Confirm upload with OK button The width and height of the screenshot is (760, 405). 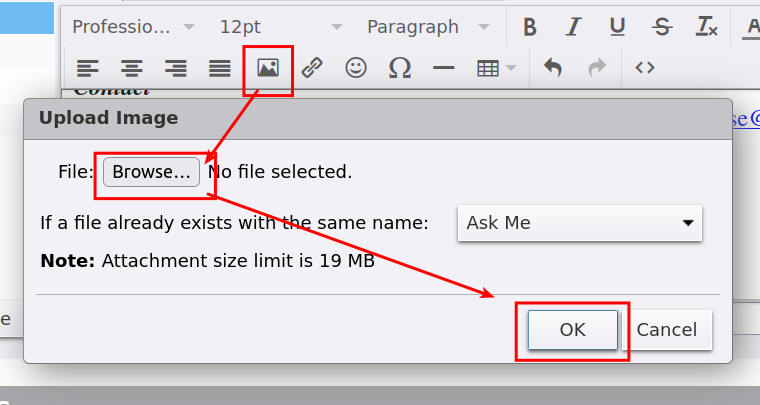click(x=572, y=330)
